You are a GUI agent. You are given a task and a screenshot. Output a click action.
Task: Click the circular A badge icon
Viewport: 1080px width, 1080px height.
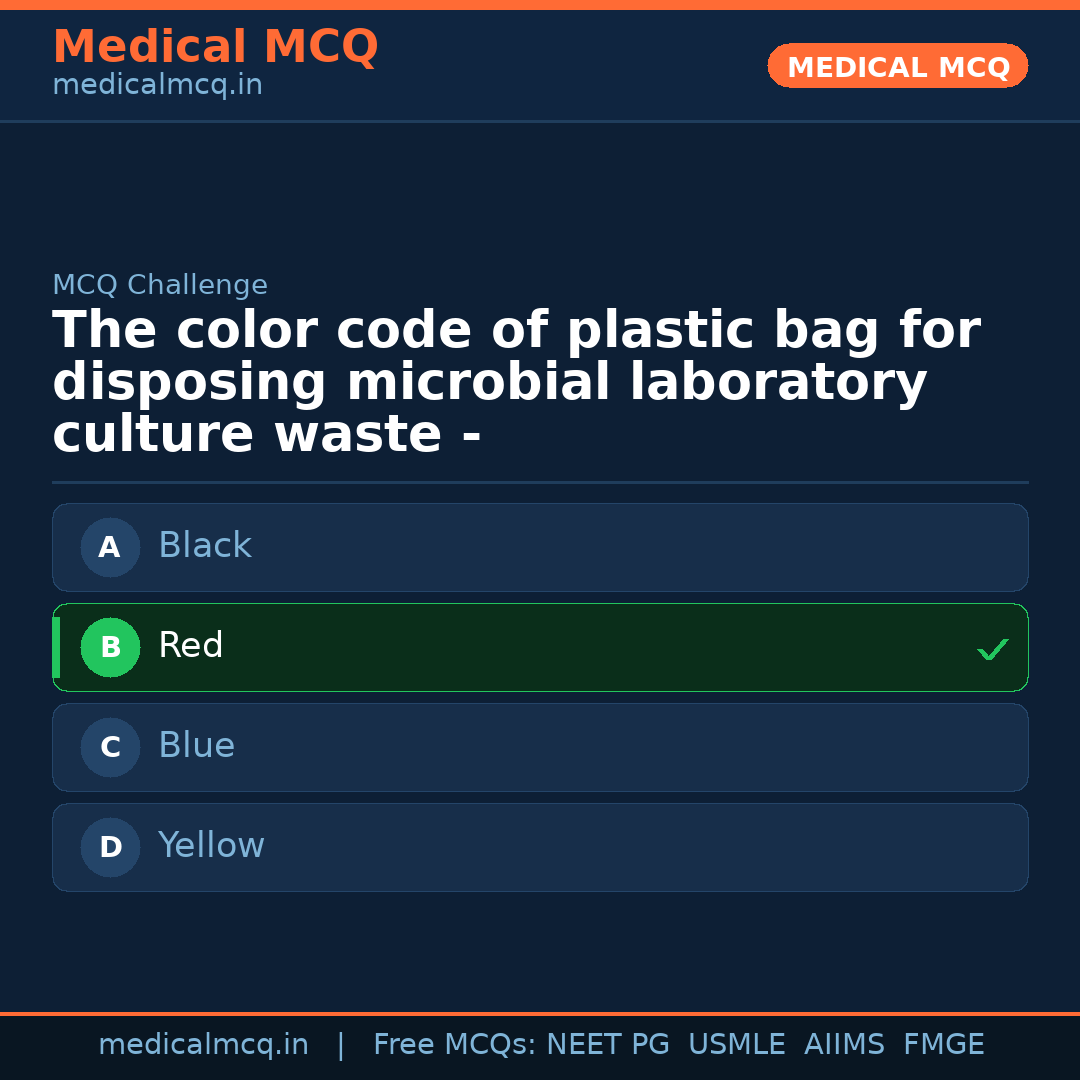(110, 547)
